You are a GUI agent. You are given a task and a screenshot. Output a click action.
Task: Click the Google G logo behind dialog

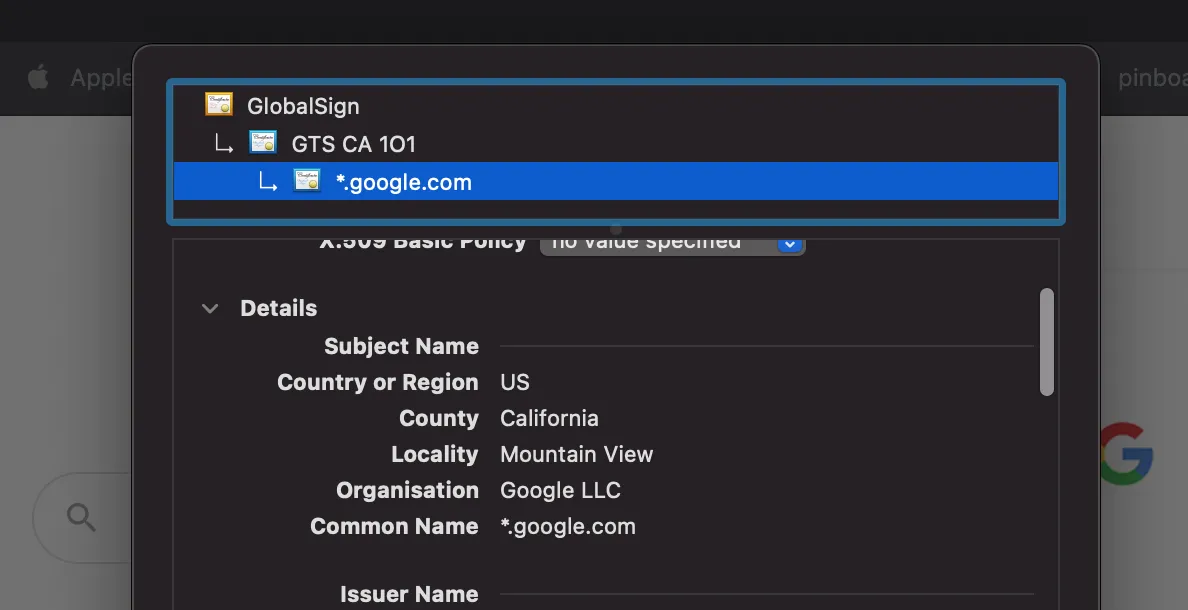tap(1126, 454)
